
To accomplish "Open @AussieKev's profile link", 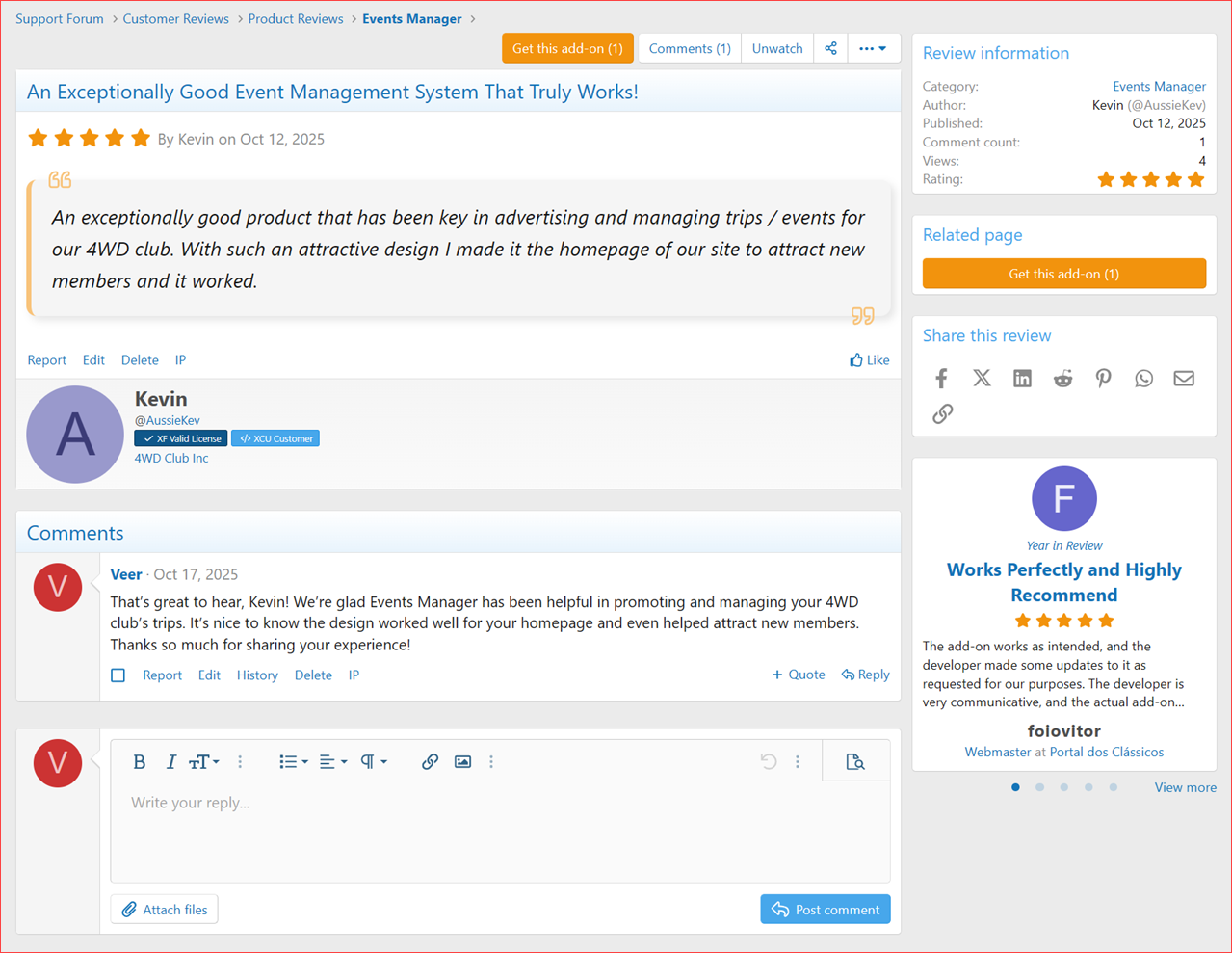I will (x=167, y=420).
